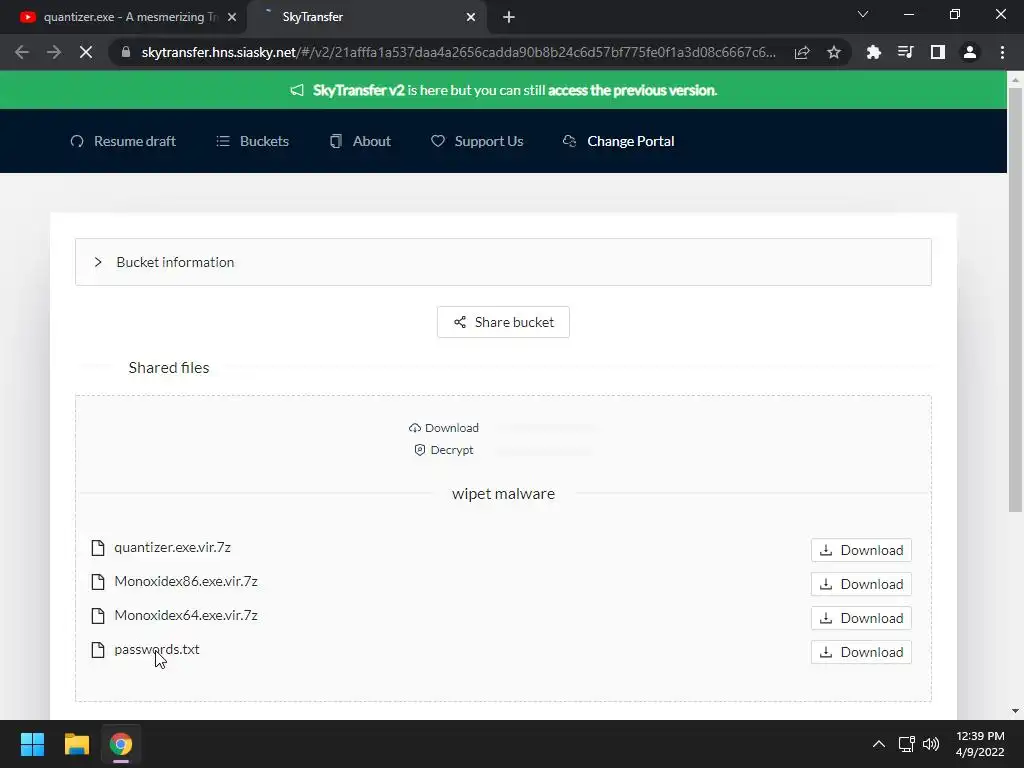Click the 'Shared files' heading text

click(168, 368)
